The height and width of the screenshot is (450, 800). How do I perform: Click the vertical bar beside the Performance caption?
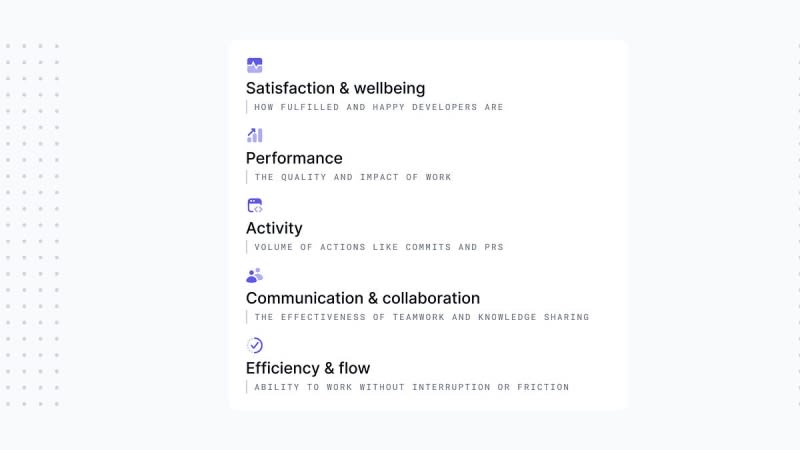[x=246, y=177]
